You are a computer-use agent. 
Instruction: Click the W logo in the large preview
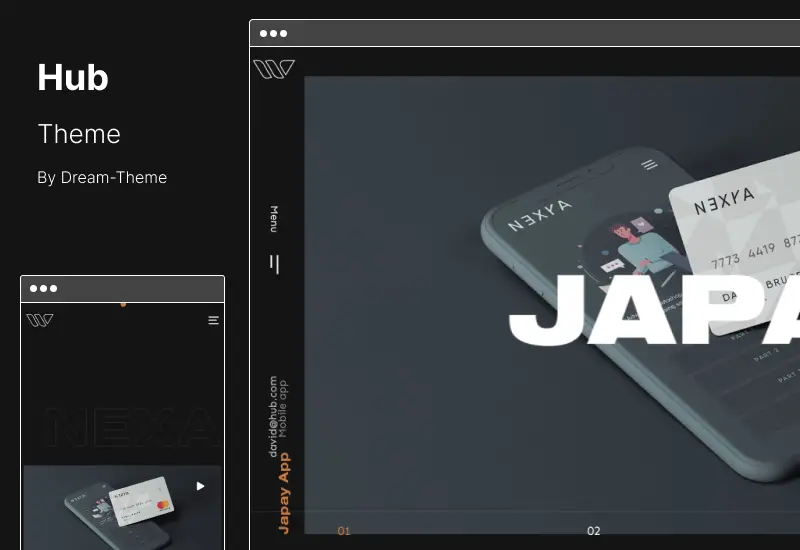(274, 69)
